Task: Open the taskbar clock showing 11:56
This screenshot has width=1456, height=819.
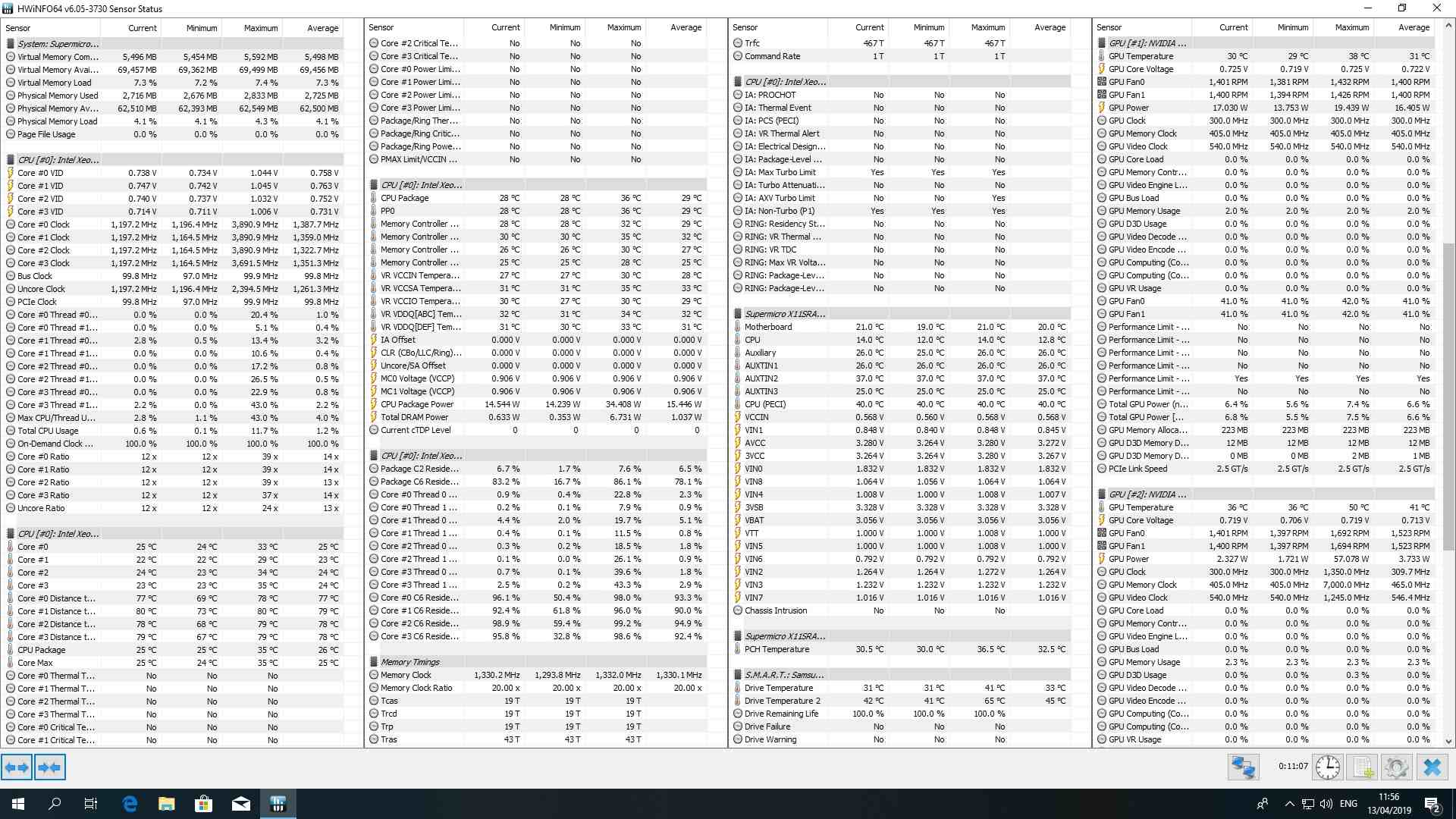Action: [1389, 804]
